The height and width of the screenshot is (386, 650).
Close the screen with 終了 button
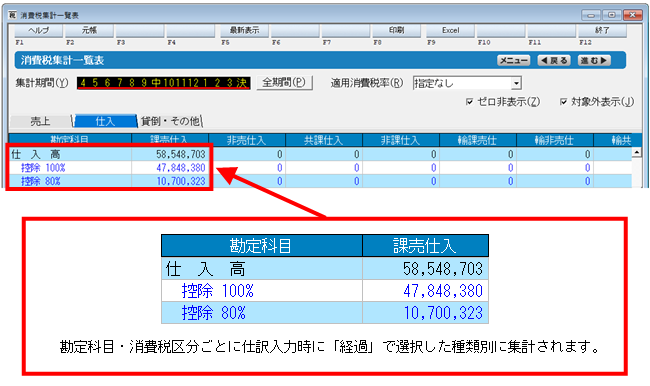pos(602,31)
